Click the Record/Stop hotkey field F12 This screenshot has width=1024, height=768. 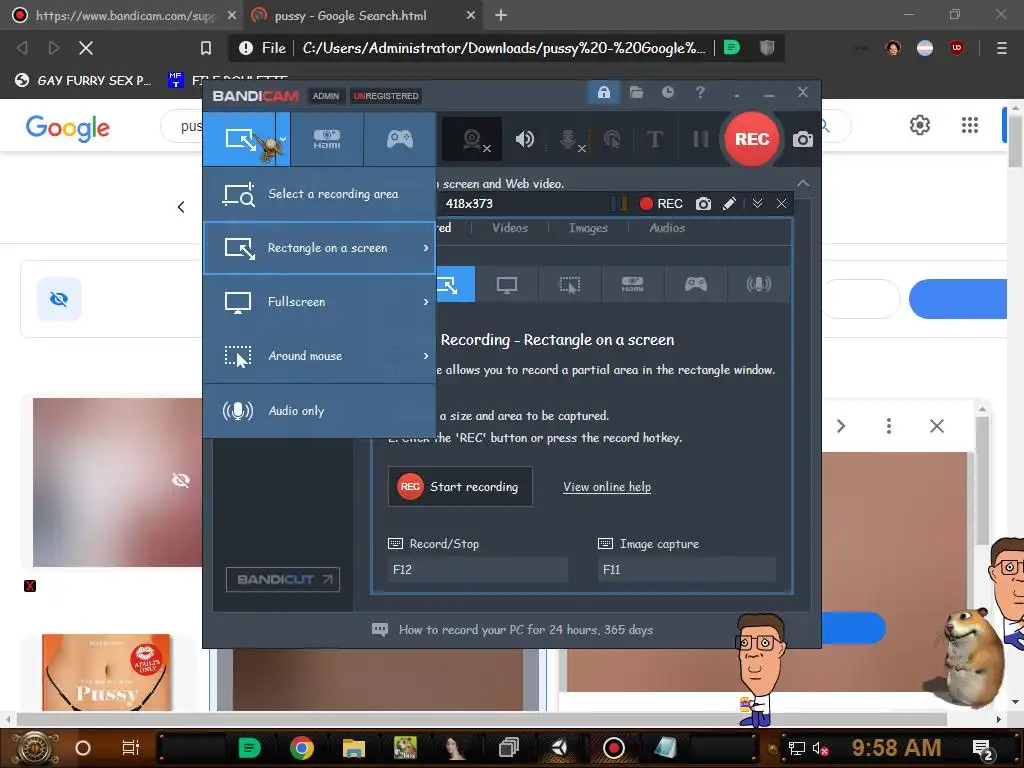point(478,569)
